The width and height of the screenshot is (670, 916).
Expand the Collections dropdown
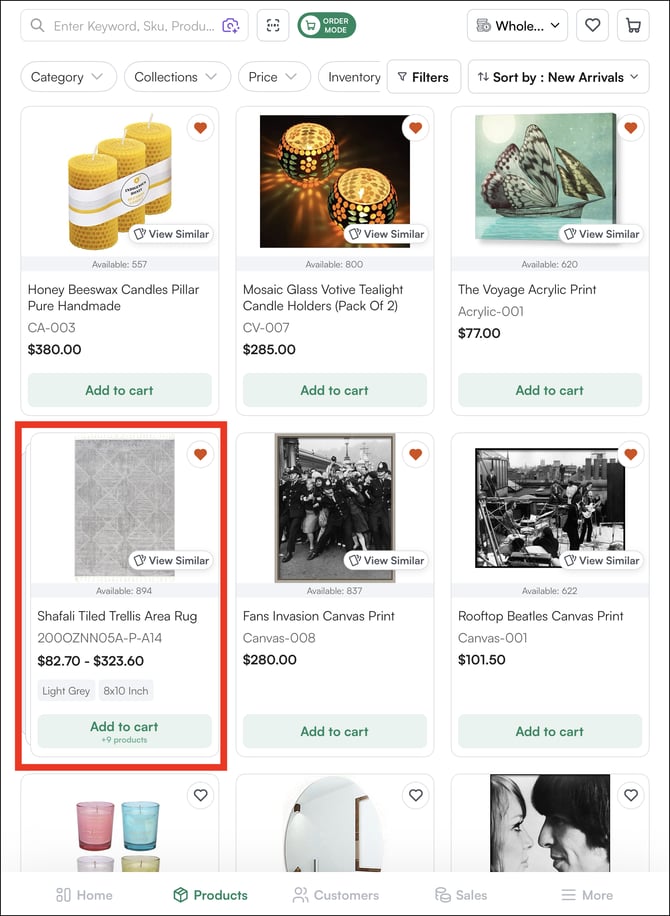coord(176,77)
